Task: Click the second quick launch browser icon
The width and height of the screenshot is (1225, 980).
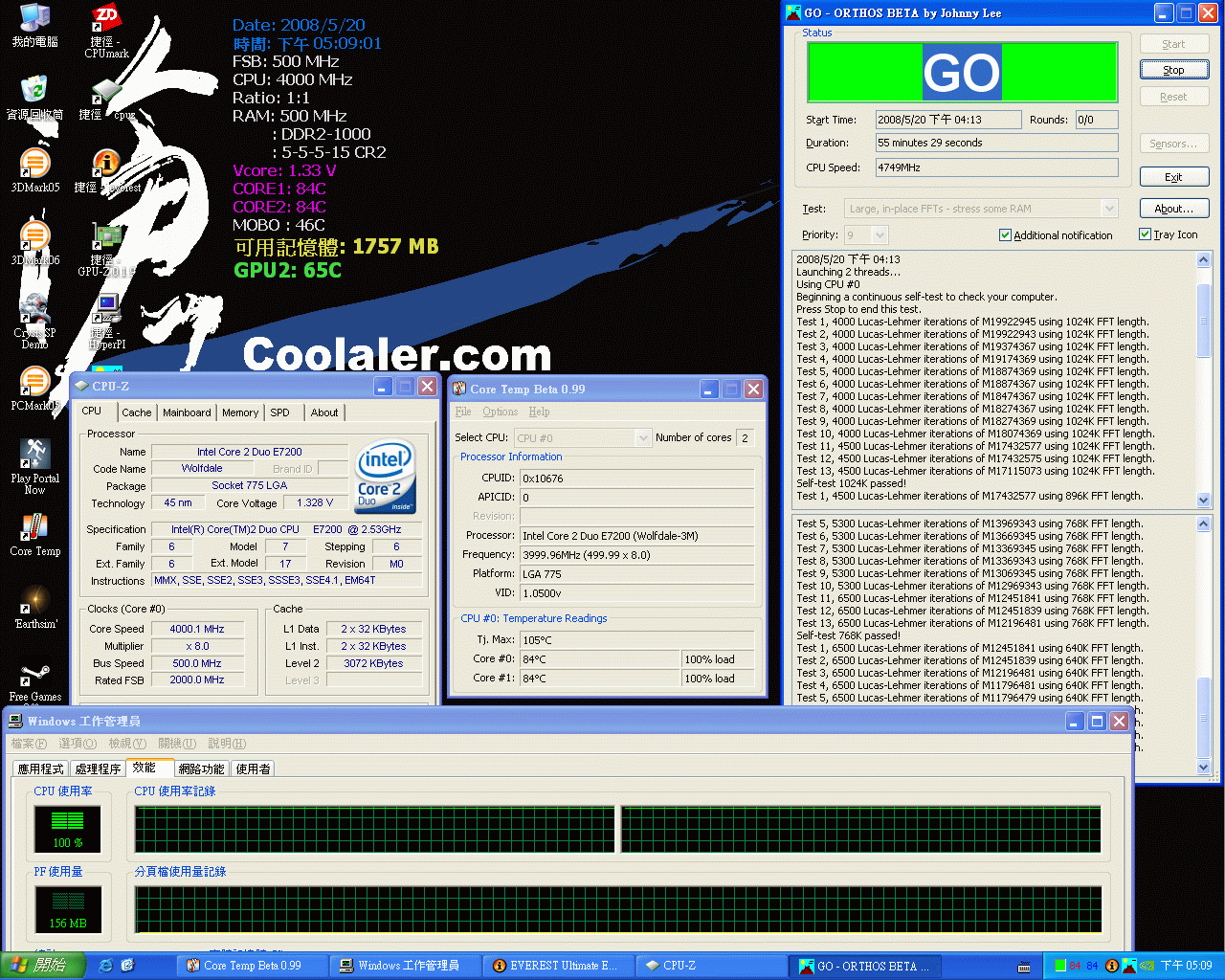Action: coord(127,966)
